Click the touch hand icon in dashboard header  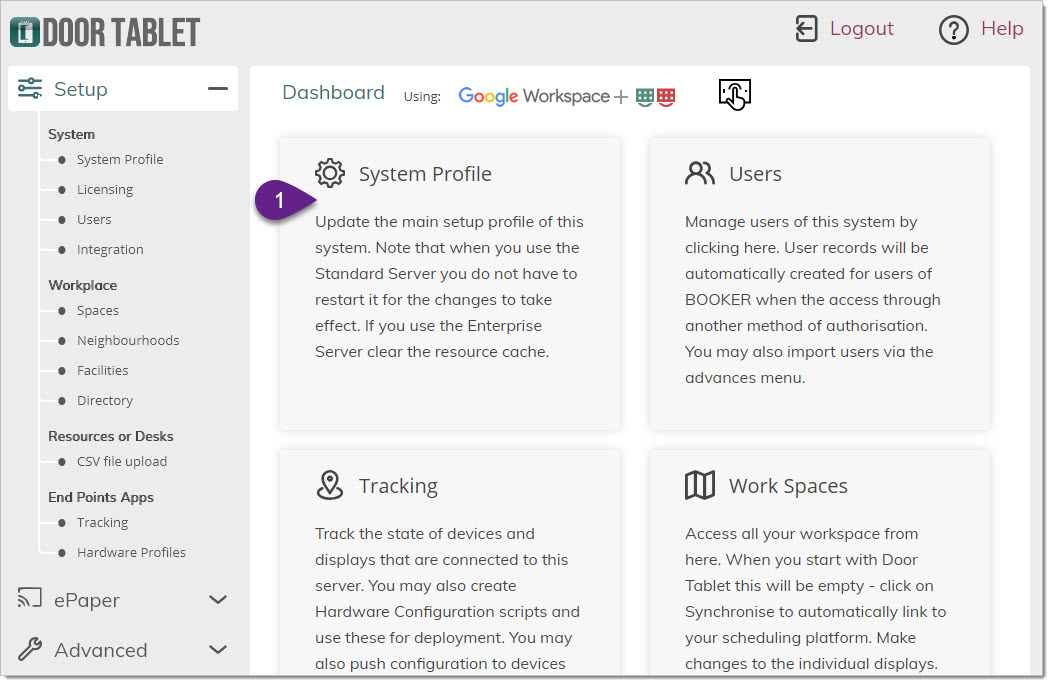pos(734,95)
